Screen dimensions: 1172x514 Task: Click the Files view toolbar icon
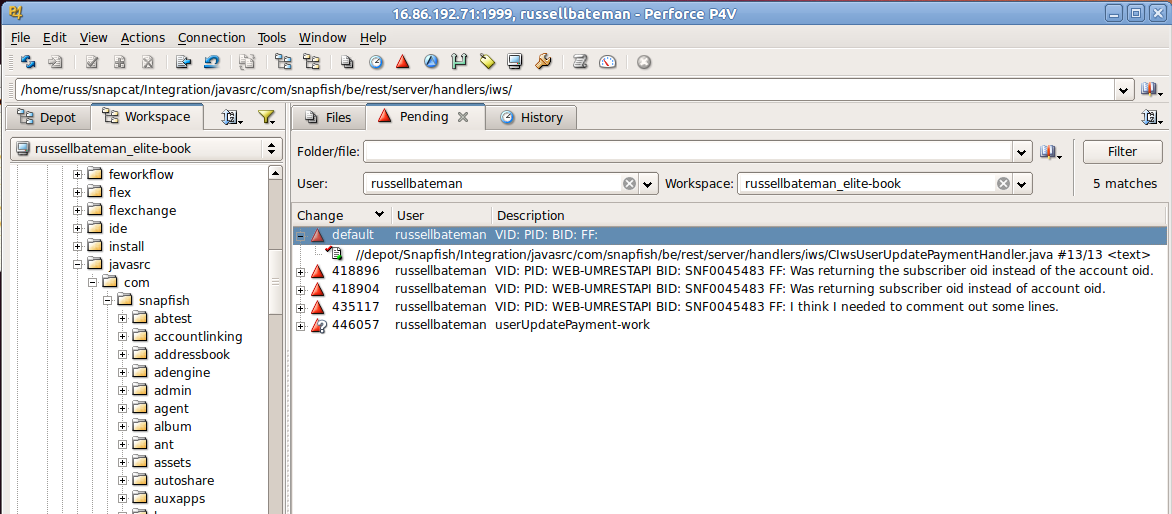tap(347, 62)
